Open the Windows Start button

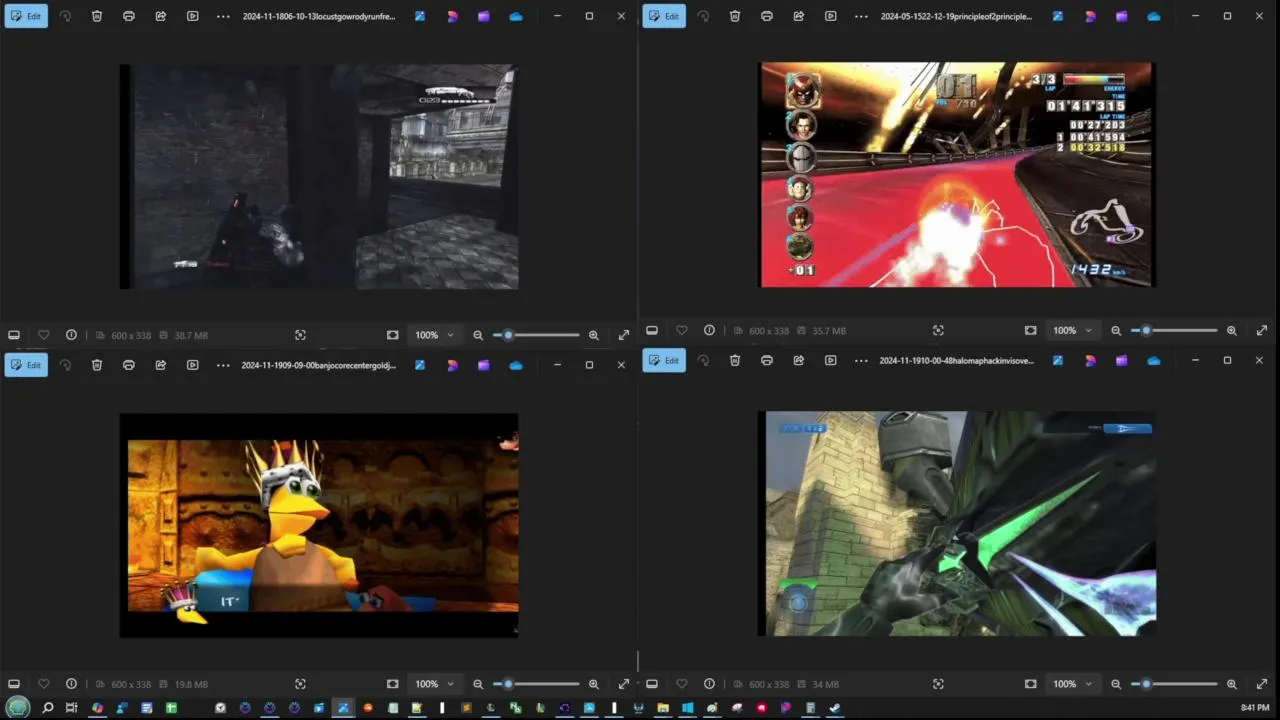click(x=19, y=708)
